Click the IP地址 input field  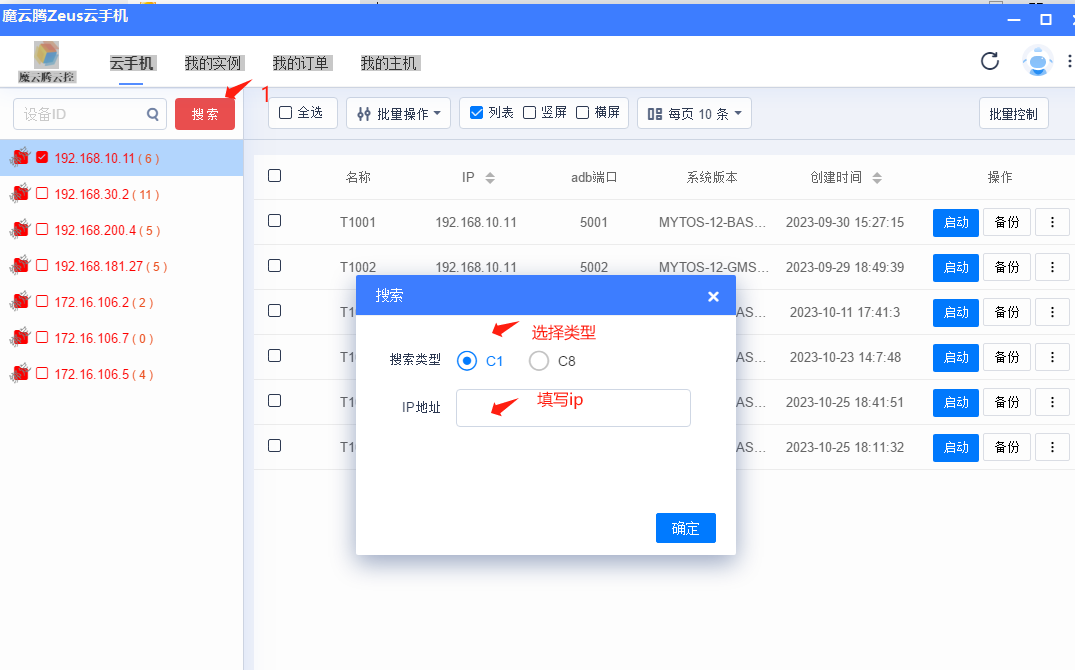[x=573, y=408]
